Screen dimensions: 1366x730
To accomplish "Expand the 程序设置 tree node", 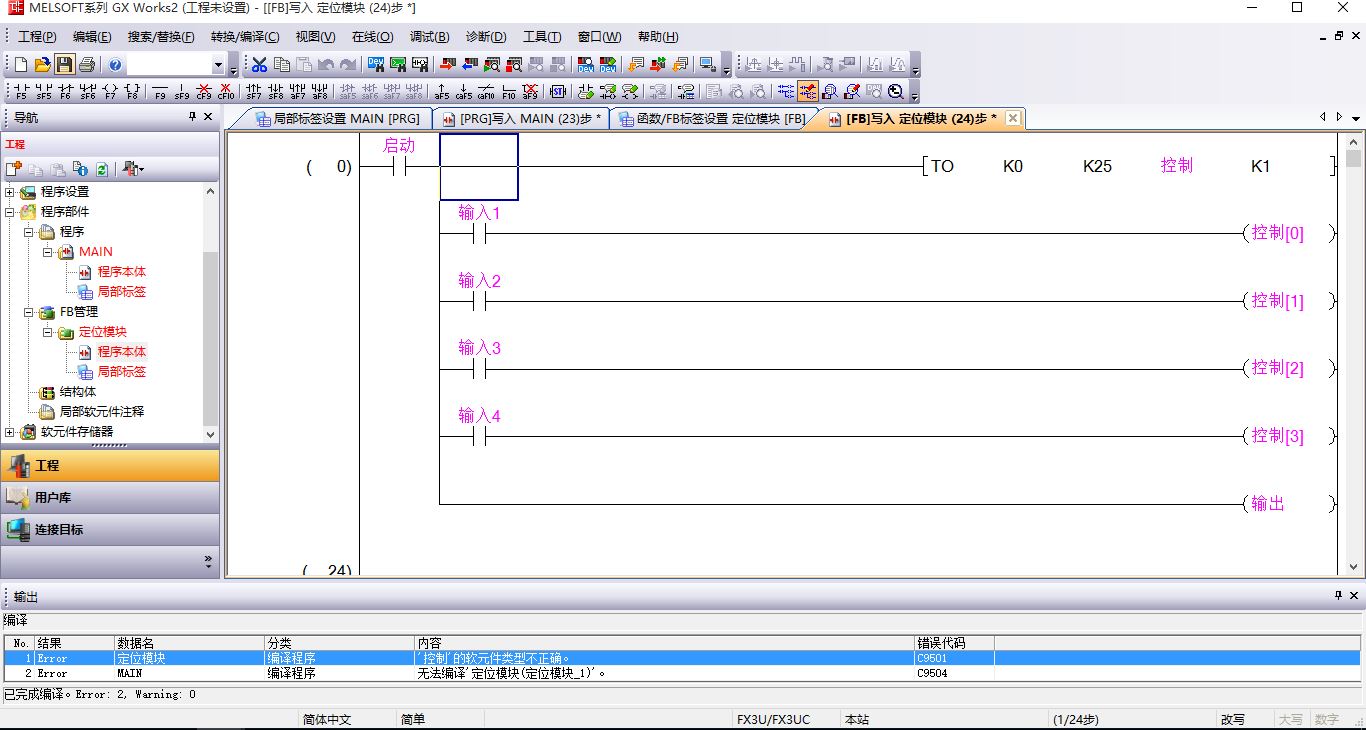I will [10, 192].
